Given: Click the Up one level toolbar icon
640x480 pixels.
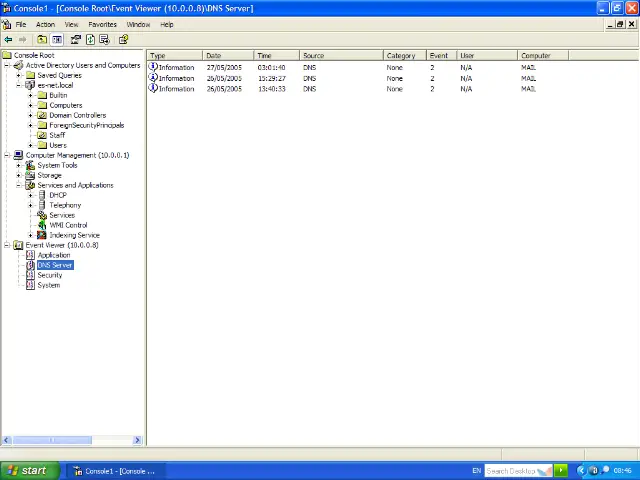Looking at the screenshot, I should coord(42,40).
